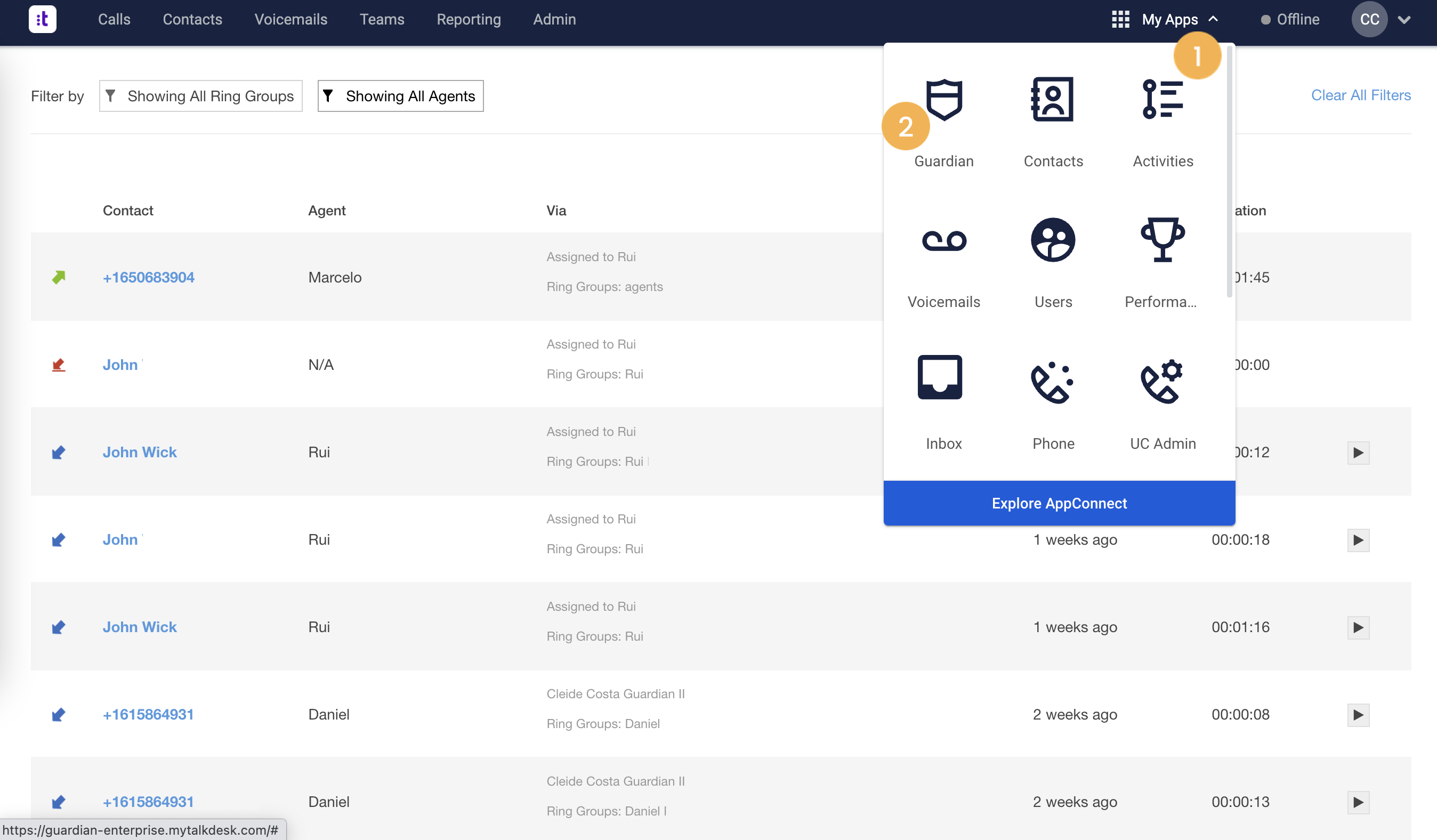1437x840 pixels.
Task: Play the recording for John Wick's 00:01:16 call
Action: click(x=1359, y=627)
